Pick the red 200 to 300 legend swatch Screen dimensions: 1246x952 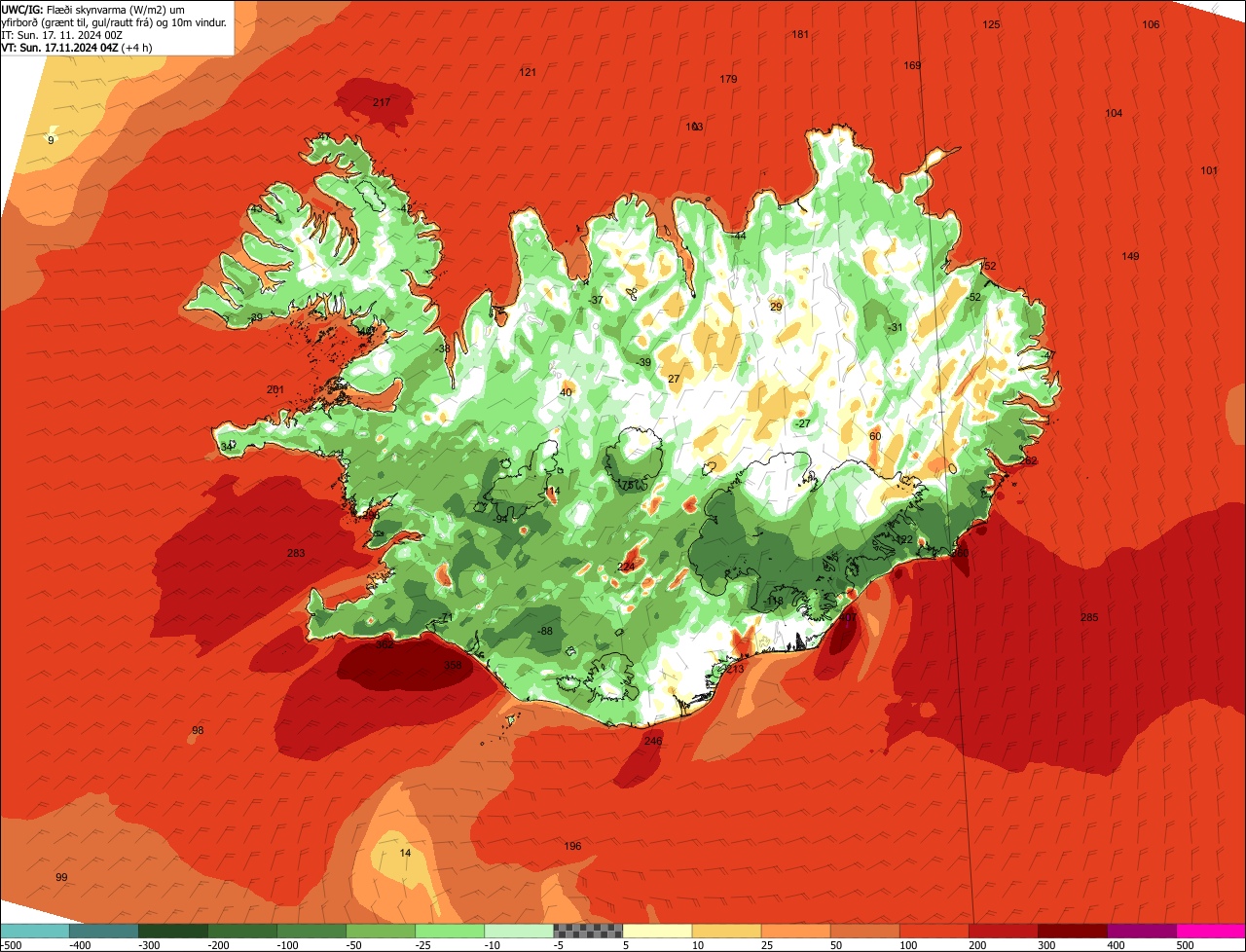click(x=1004, y=931)
